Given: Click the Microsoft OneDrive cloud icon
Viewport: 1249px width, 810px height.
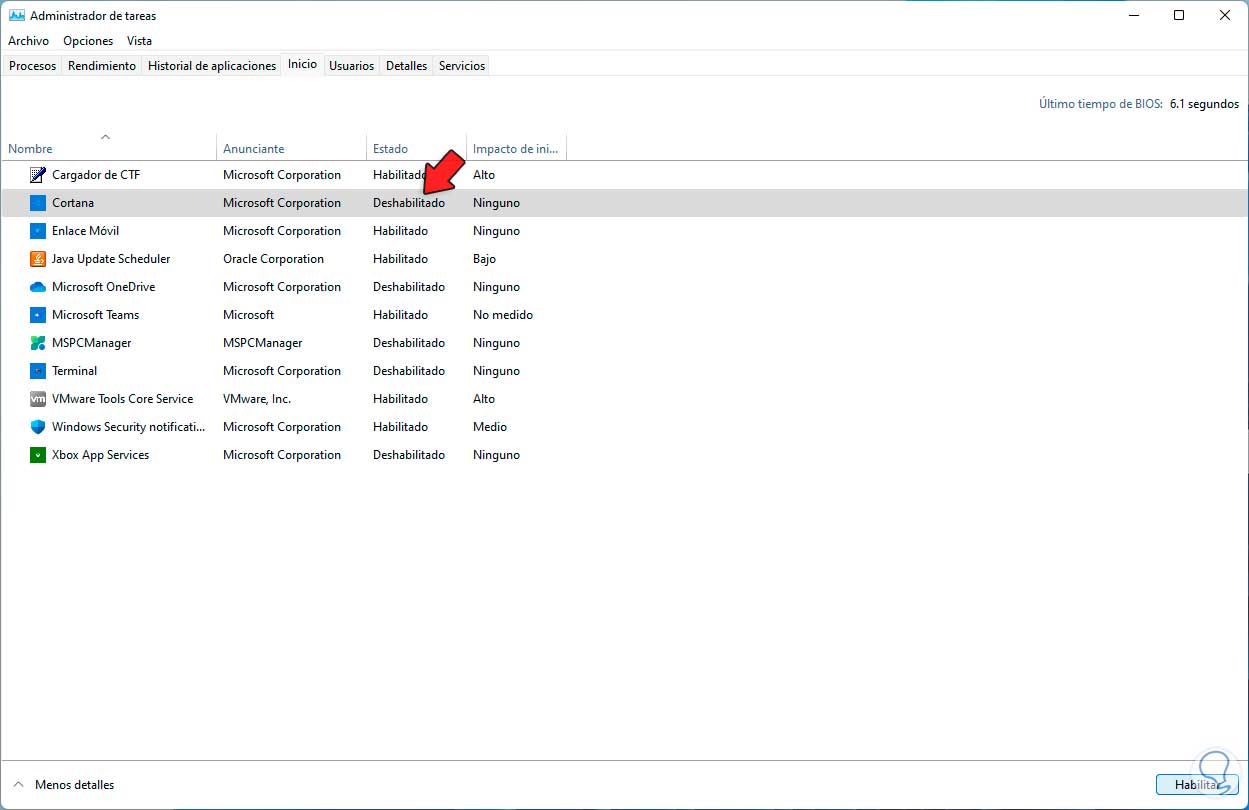Looking at the screenshot, I should (38, 287).
